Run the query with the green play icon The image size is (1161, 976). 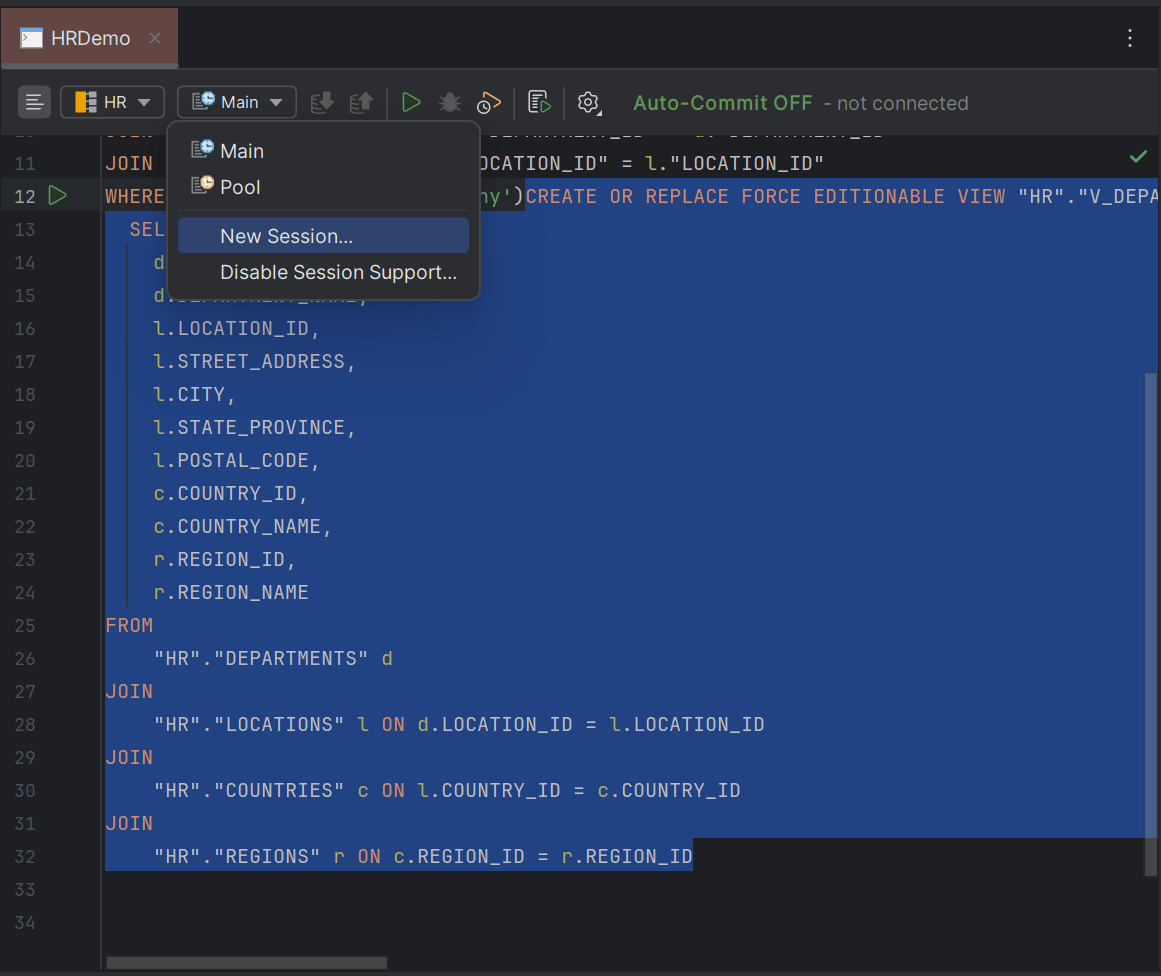coord(411,102)
